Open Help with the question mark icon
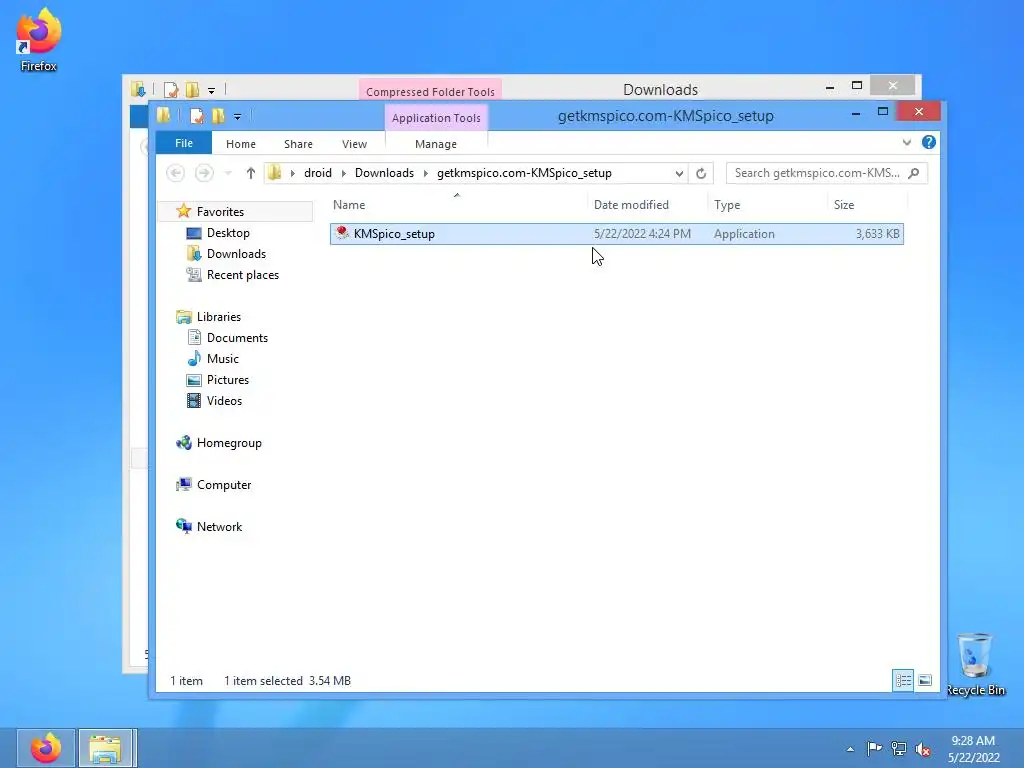1024x768 pixels. (x=929, y=142)
